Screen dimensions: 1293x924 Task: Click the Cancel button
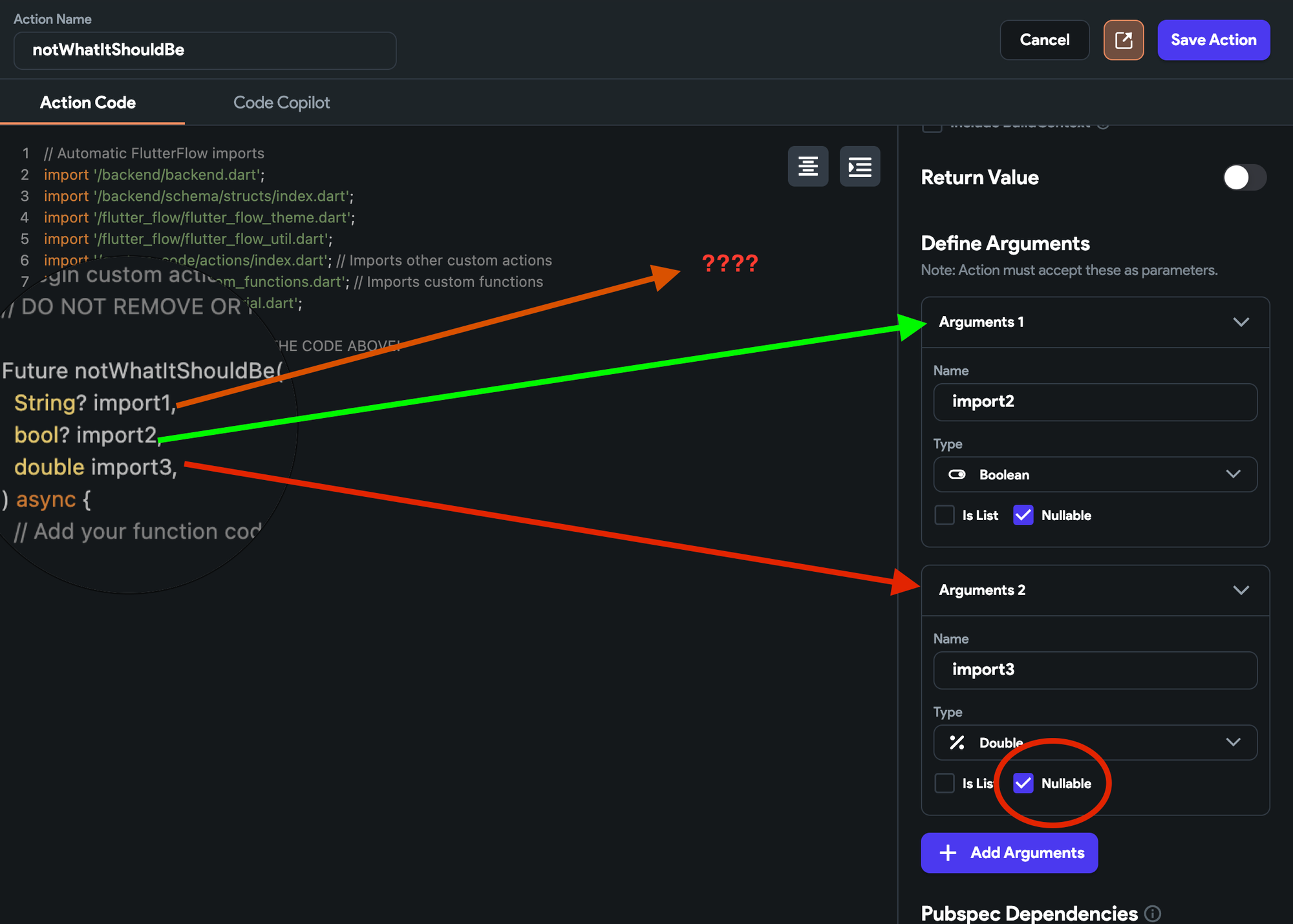[x=1045, y=40]
